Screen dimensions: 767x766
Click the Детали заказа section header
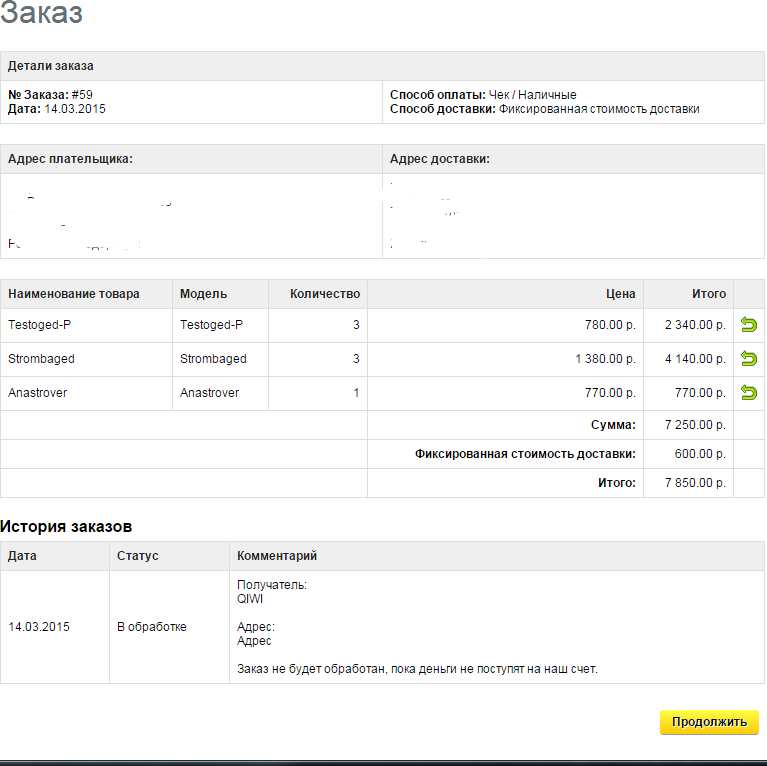pos(51,66)
